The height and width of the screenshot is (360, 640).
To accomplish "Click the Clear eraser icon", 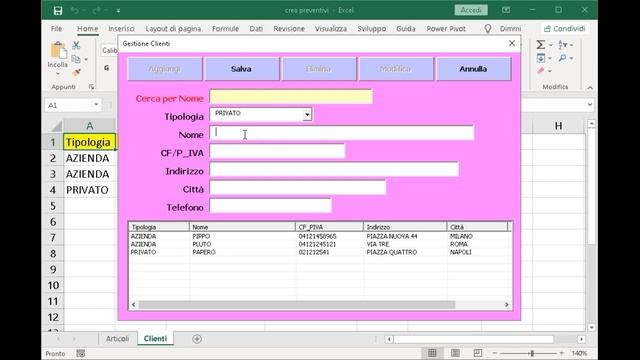I will tap(541, 71).
